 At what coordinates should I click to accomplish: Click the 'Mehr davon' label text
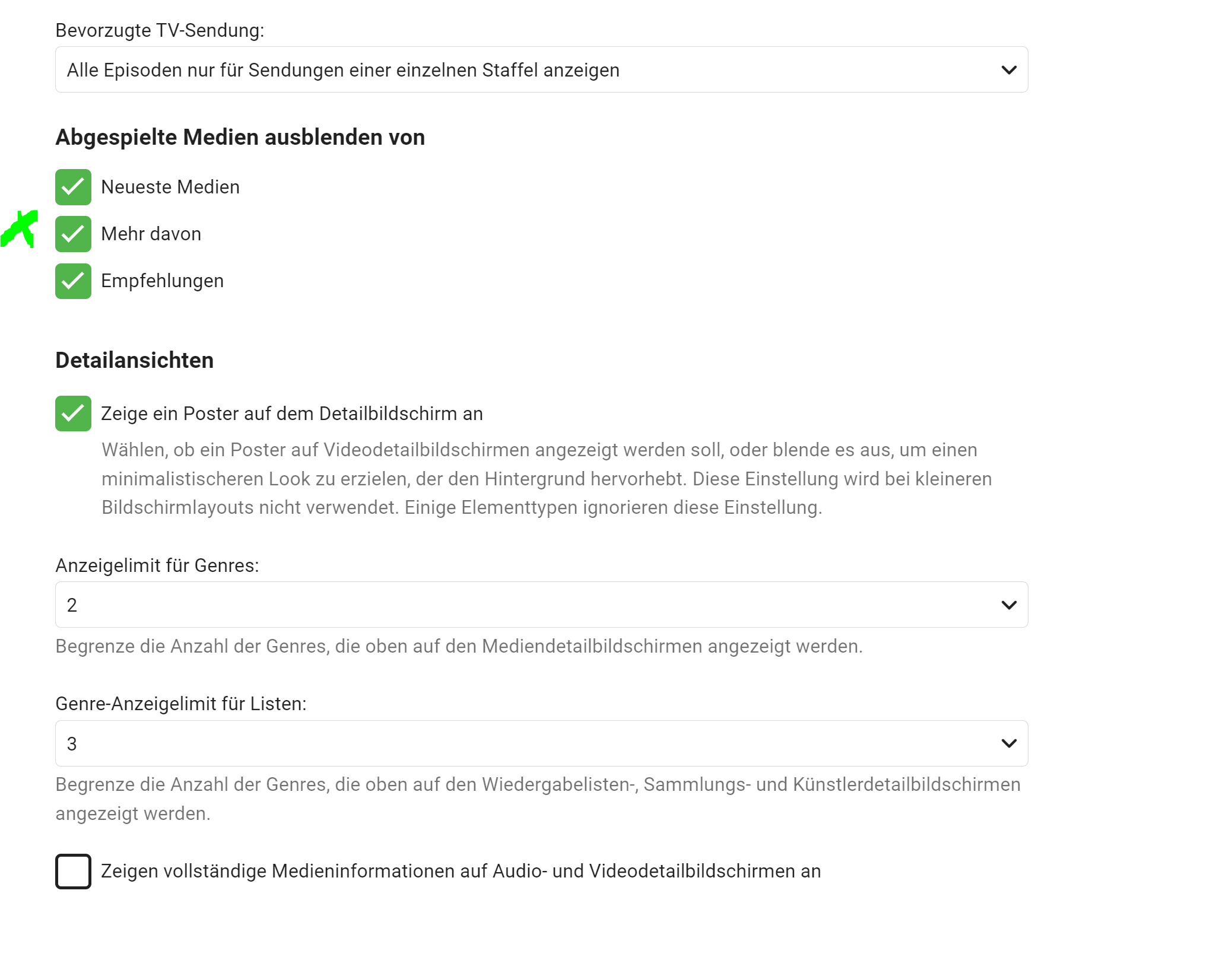151,234
